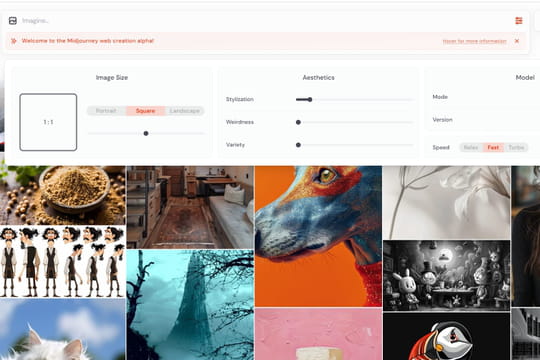Select Portrait aspect ratio
This screenshot has height=360, width=540.
coord(106,111)
